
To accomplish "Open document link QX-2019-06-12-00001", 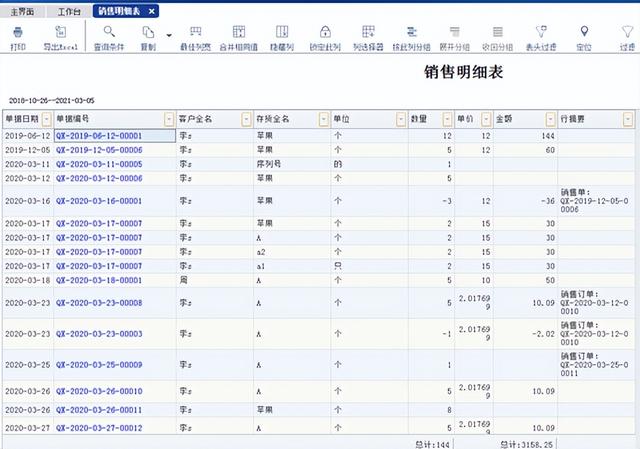I will click(x=98, y=135).
